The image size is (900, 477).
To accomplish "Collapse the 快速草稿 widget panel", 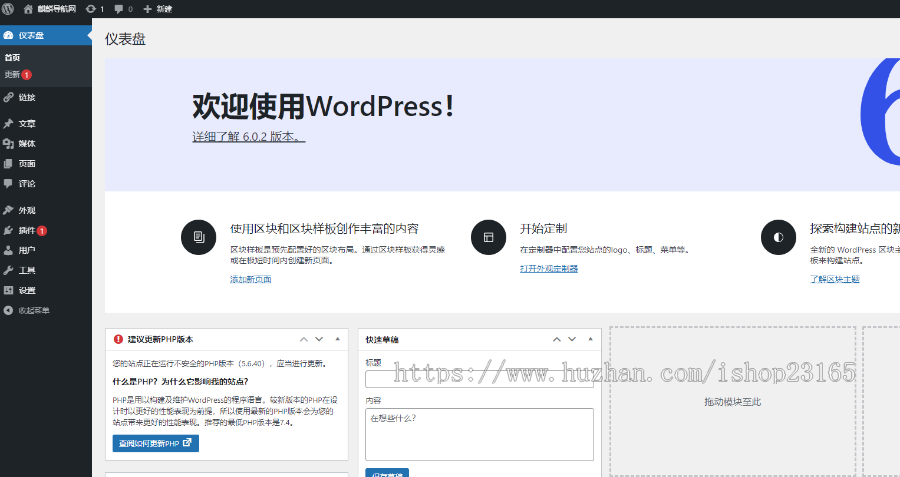I will coord(590,339).
